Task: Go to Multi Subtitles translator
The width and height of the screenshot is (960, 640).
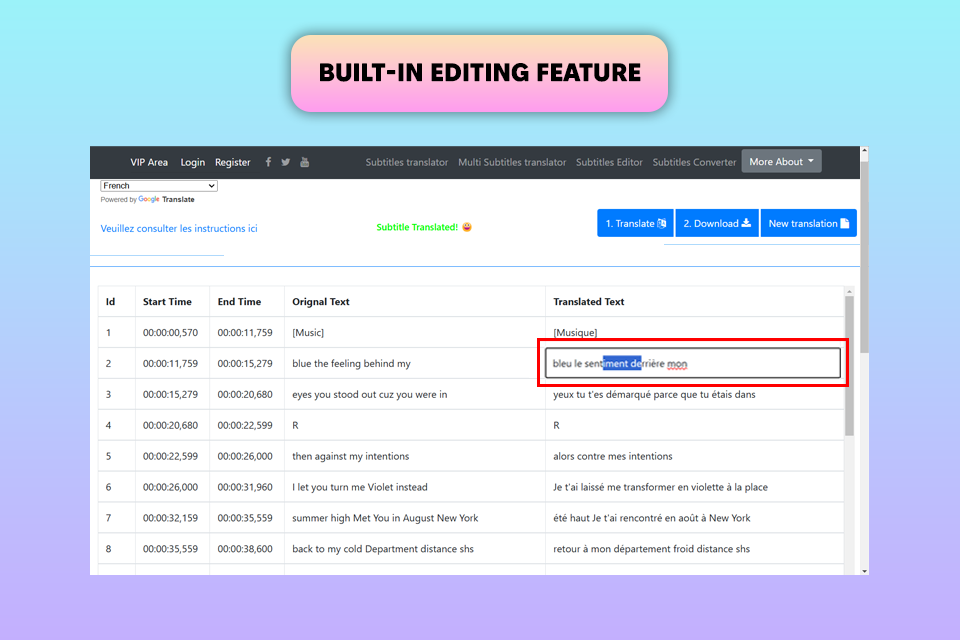Action: (x=512, y=162)
